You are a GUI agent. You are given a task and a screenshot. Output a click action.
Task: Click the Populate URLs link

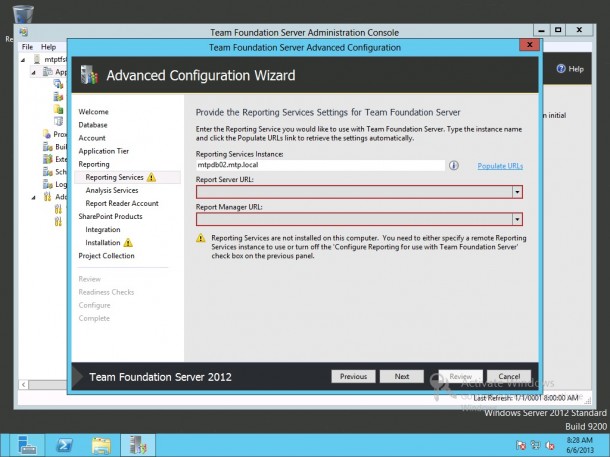point(500,166)
